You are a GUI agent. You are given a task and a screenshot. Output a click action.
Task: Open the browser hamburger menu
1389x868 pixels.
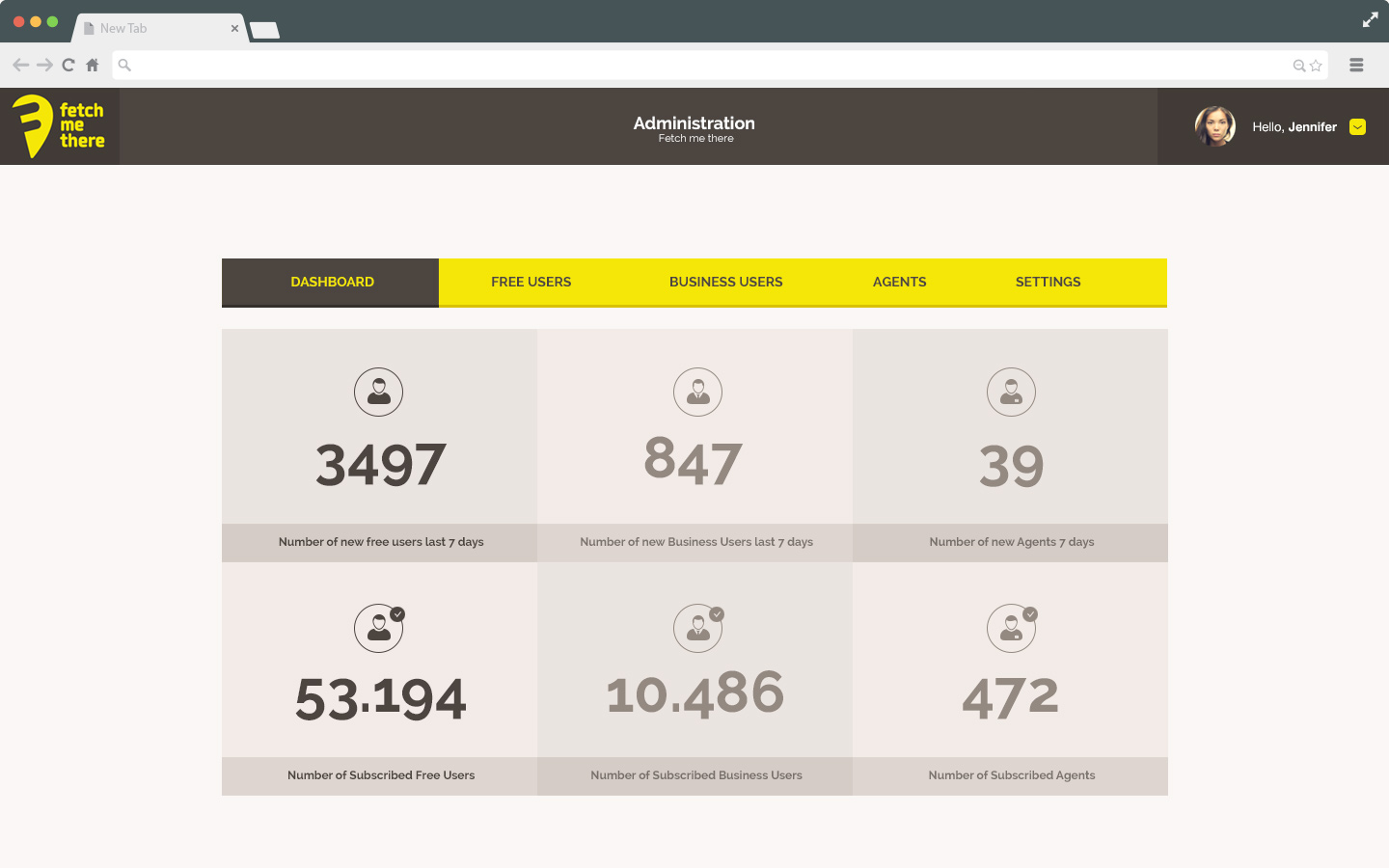[1356, 66]
